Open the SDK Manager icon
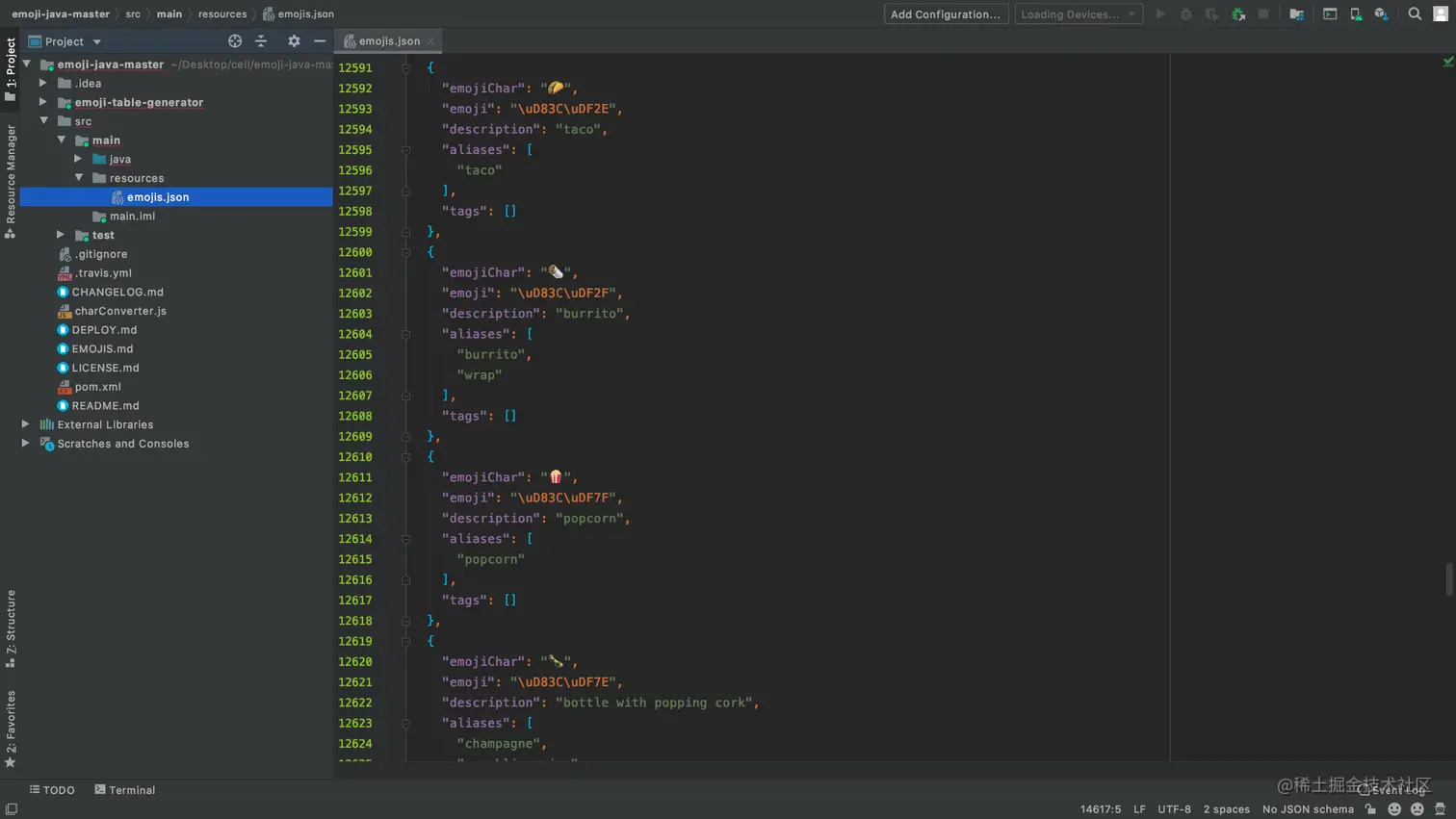Image resolution: width=1456 pixels, height=819 pixels. click(1381, 14)
